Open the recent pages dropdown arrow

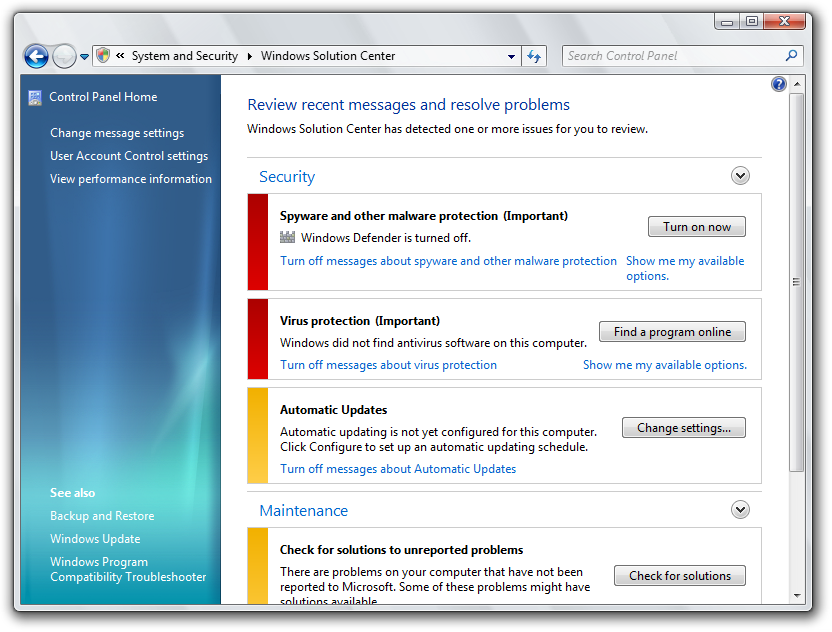point(84,56)
